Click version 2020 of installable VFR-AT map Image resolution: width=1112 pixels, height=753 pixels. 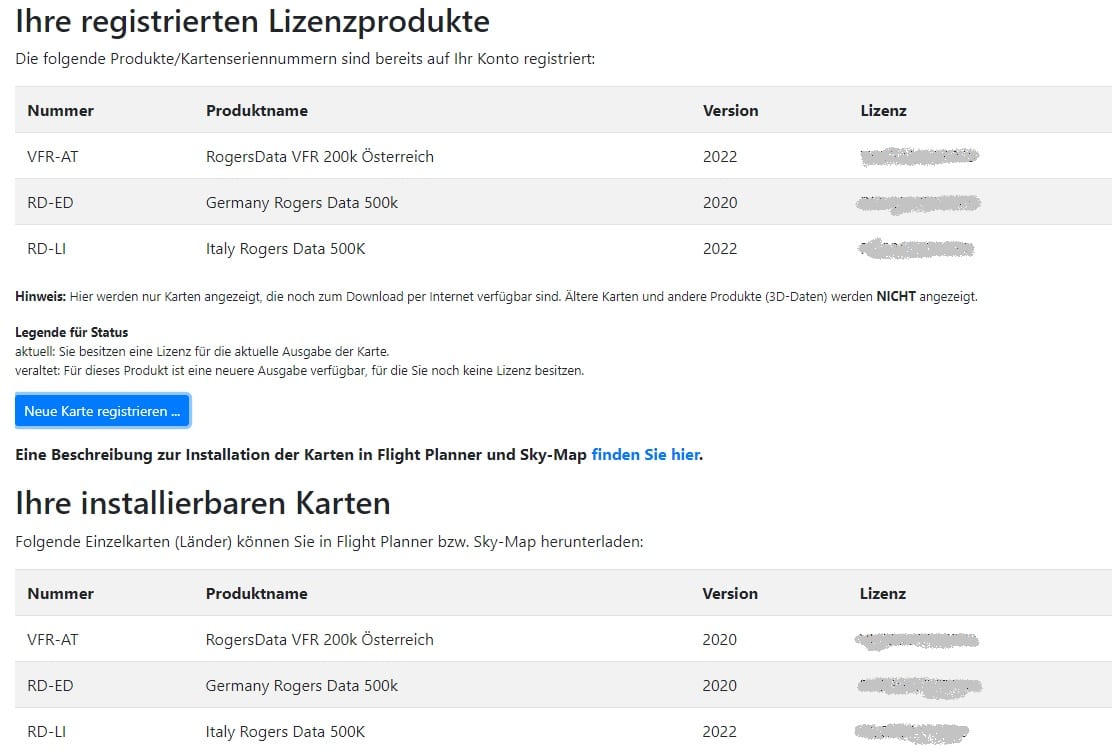pyautogui.click(x=720, y=639)
